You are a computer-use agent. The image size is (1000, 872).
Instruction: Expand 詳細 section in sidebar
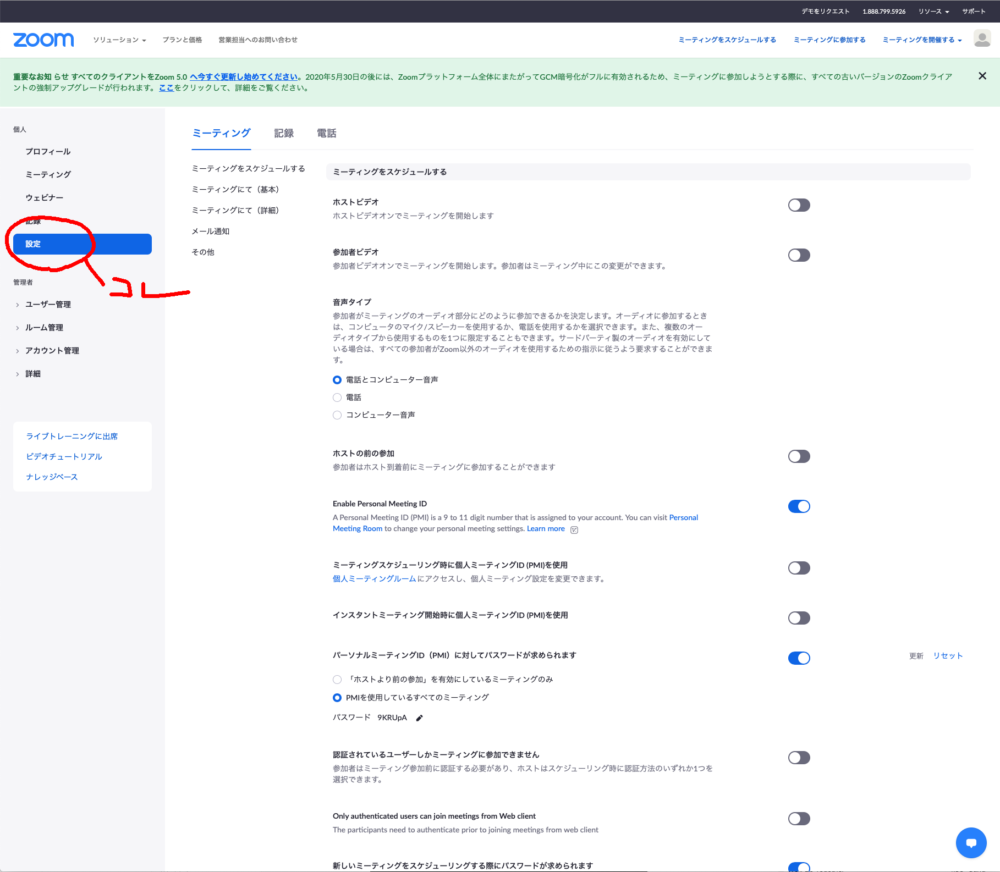[33, 374]
